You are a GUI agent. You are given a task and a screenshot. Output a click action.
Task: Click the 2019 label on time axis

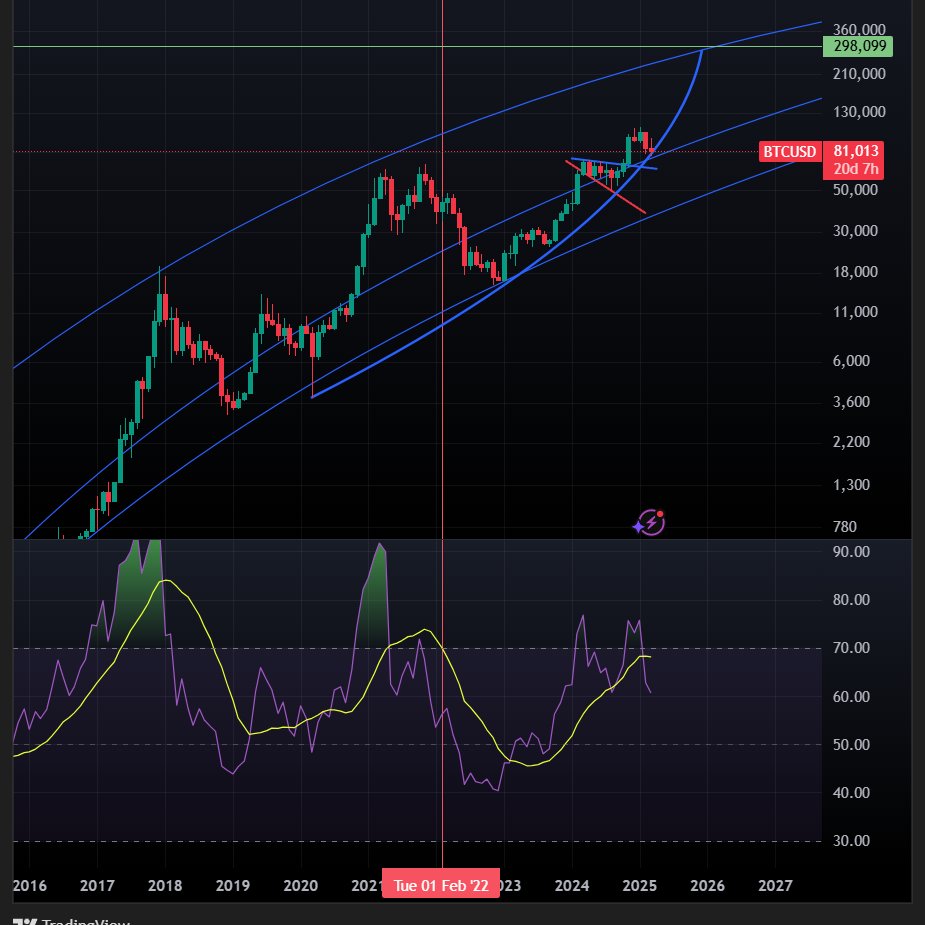coord(232,885)
